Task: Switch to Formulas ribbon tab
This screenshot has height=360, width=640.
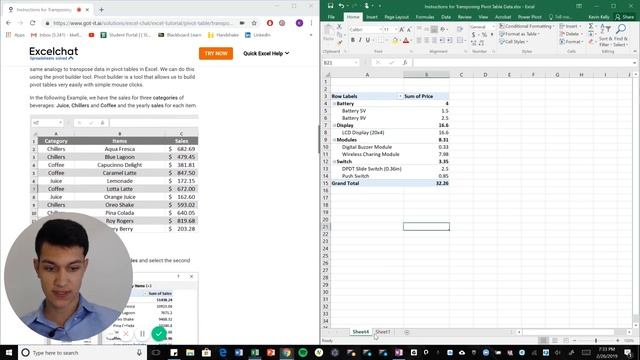Action: (425, 17)
